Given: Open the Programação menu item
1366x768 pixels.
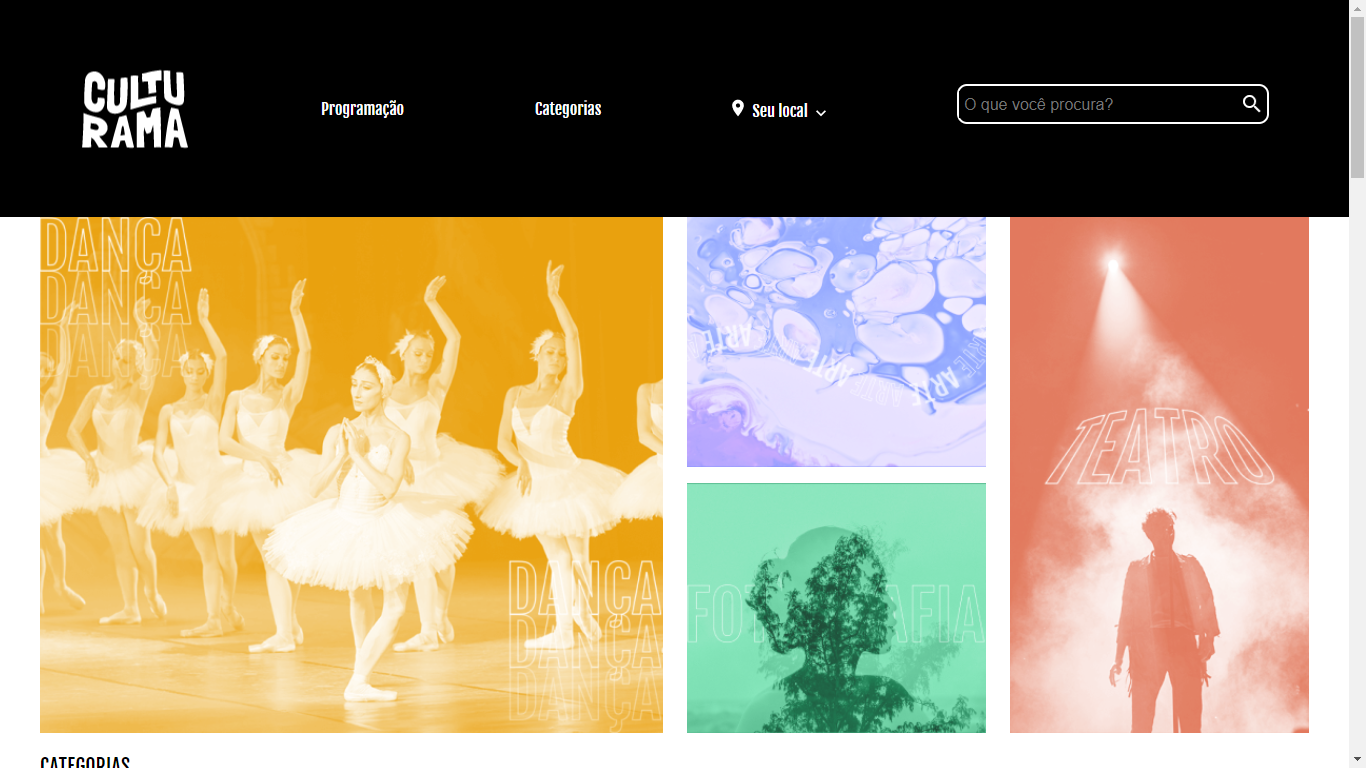Looking at the screenshot, I should [362, 109].
